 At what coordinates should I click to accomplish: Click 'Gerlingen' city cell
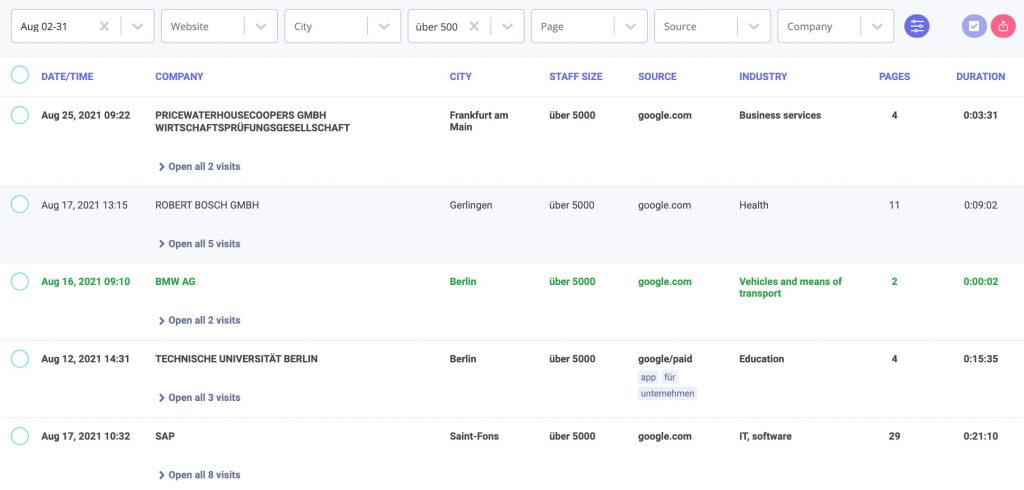(x=471, y=205)
